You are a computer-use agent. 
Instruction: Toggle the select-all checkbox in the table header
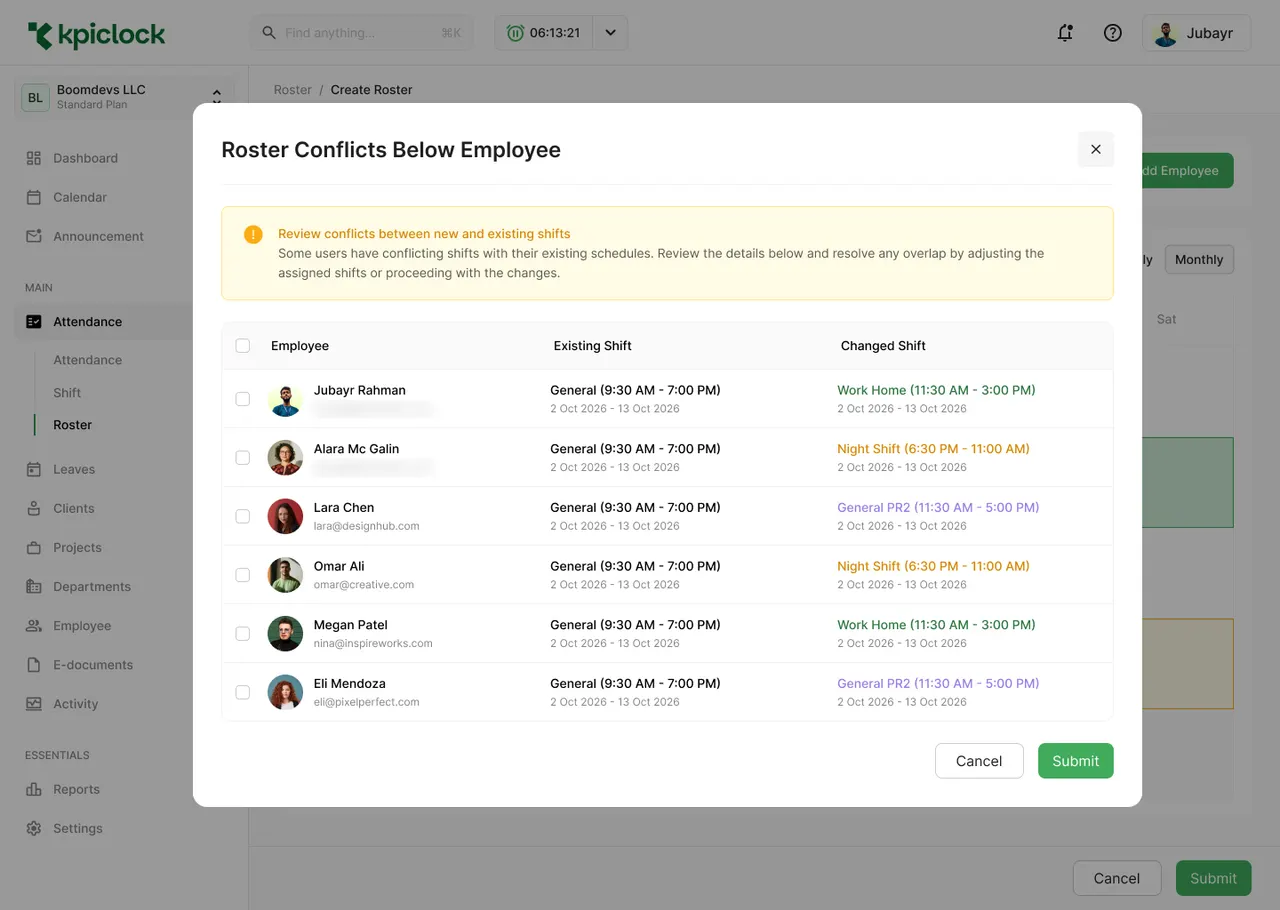243,346
